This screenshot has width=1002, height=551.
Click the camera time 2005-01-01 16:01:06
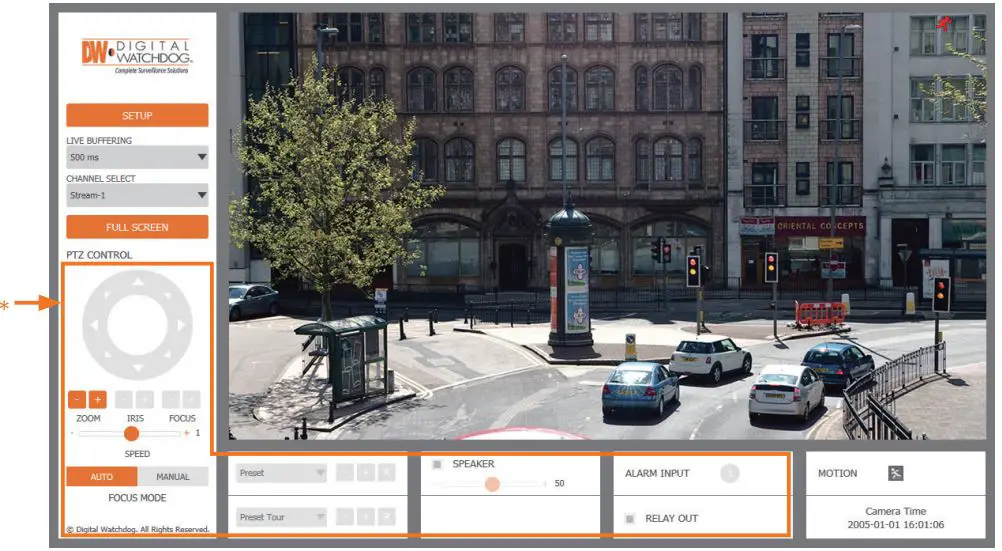coord(895,525)
